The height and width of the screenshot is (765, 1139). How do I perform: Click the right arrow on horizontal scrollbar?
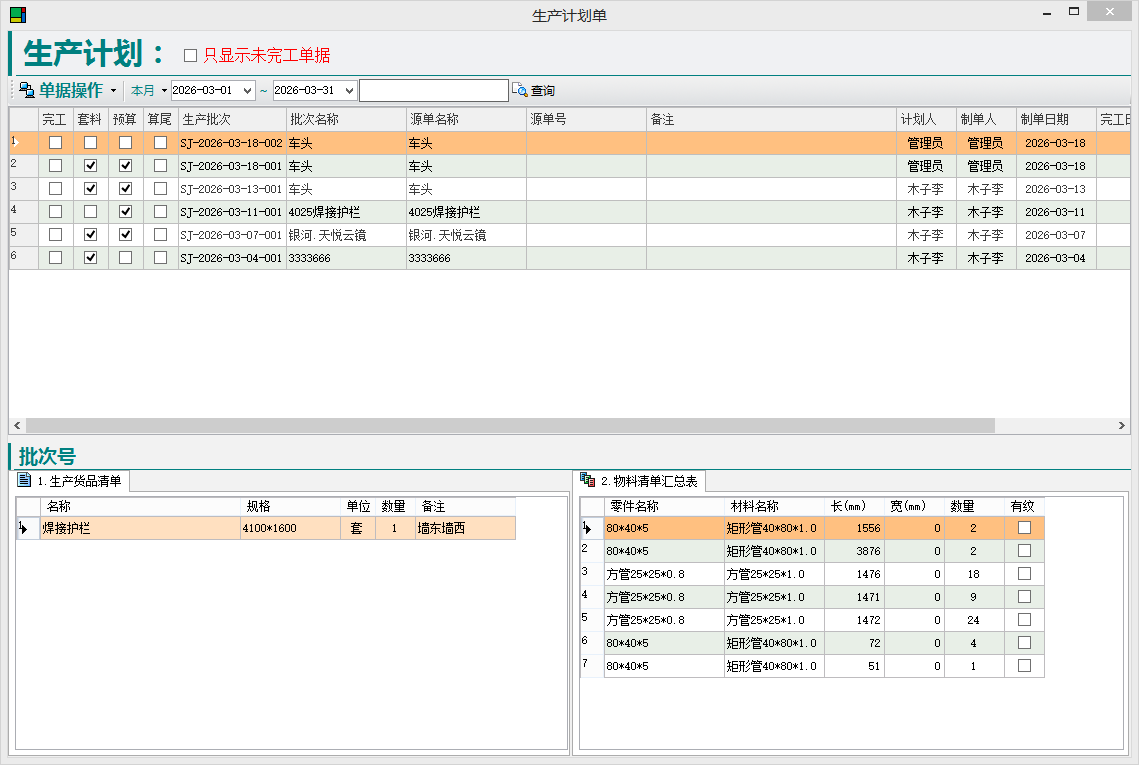1121,426
